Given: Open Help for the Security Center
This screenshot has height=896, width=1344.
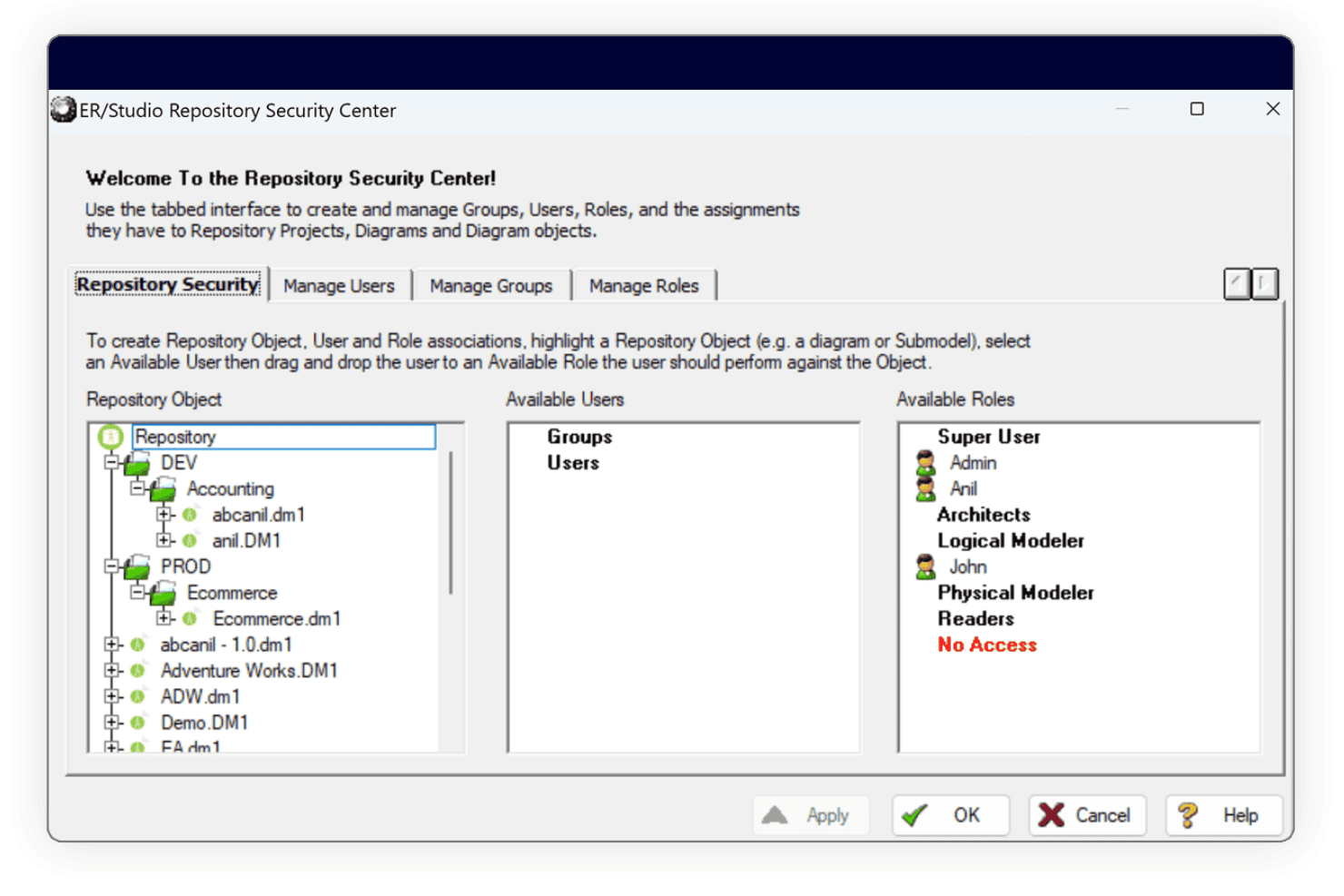Looking at the screenshot, I should pyautogui.click(x=1224, y=815).
